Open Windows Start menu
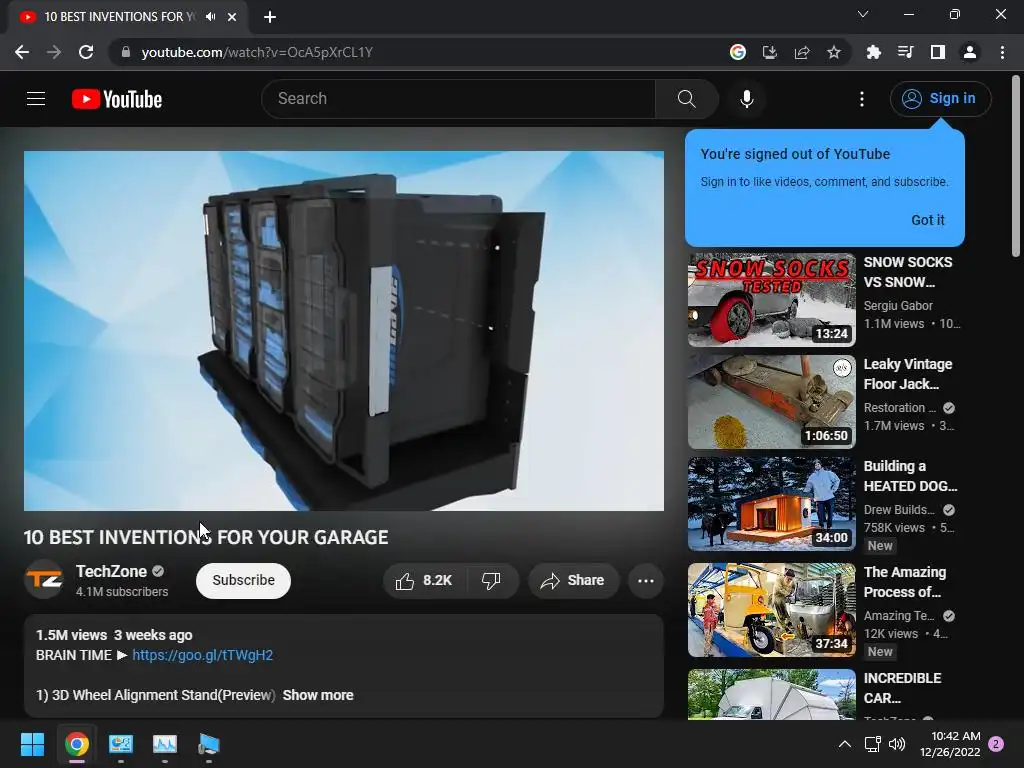 (32, 744)
